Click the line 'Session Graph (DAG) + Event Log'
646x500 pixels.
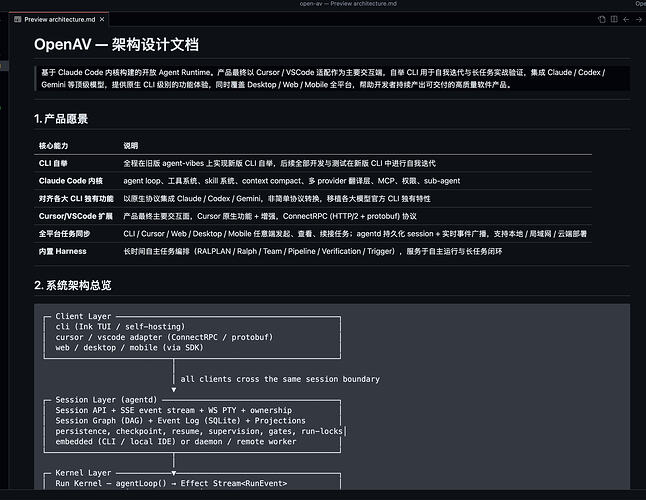click(x=180, y=421)
